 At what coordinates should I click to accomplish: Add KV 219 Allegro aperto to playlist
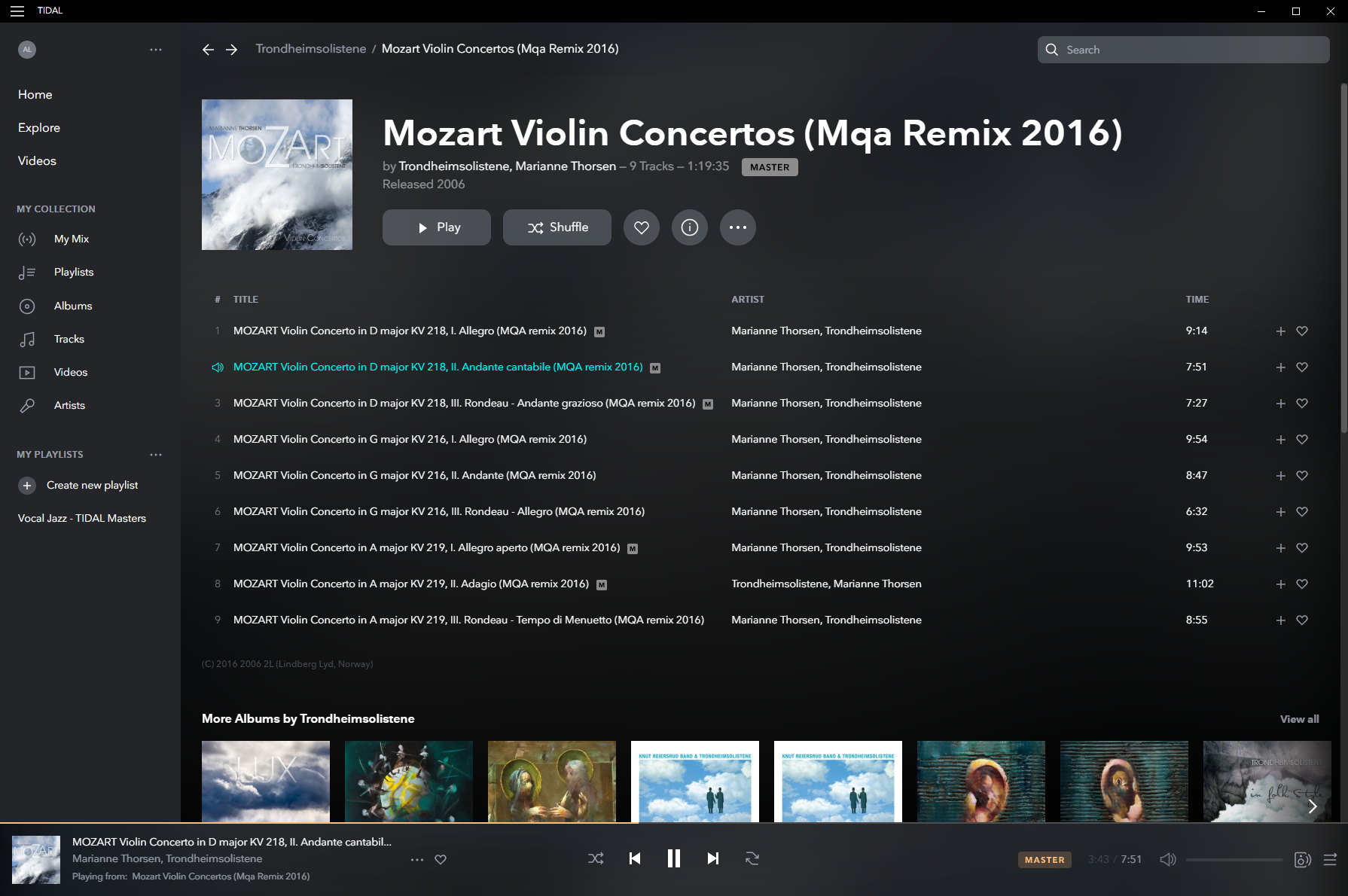pyautogui.click(x=1280, y=548)
